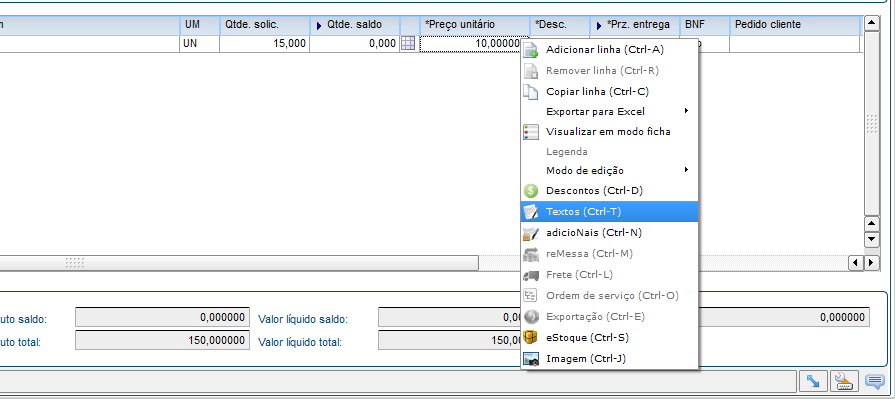895x399 pixels.
Task: Click the edit tool icon at bottom right
Action: pos(845,381)
